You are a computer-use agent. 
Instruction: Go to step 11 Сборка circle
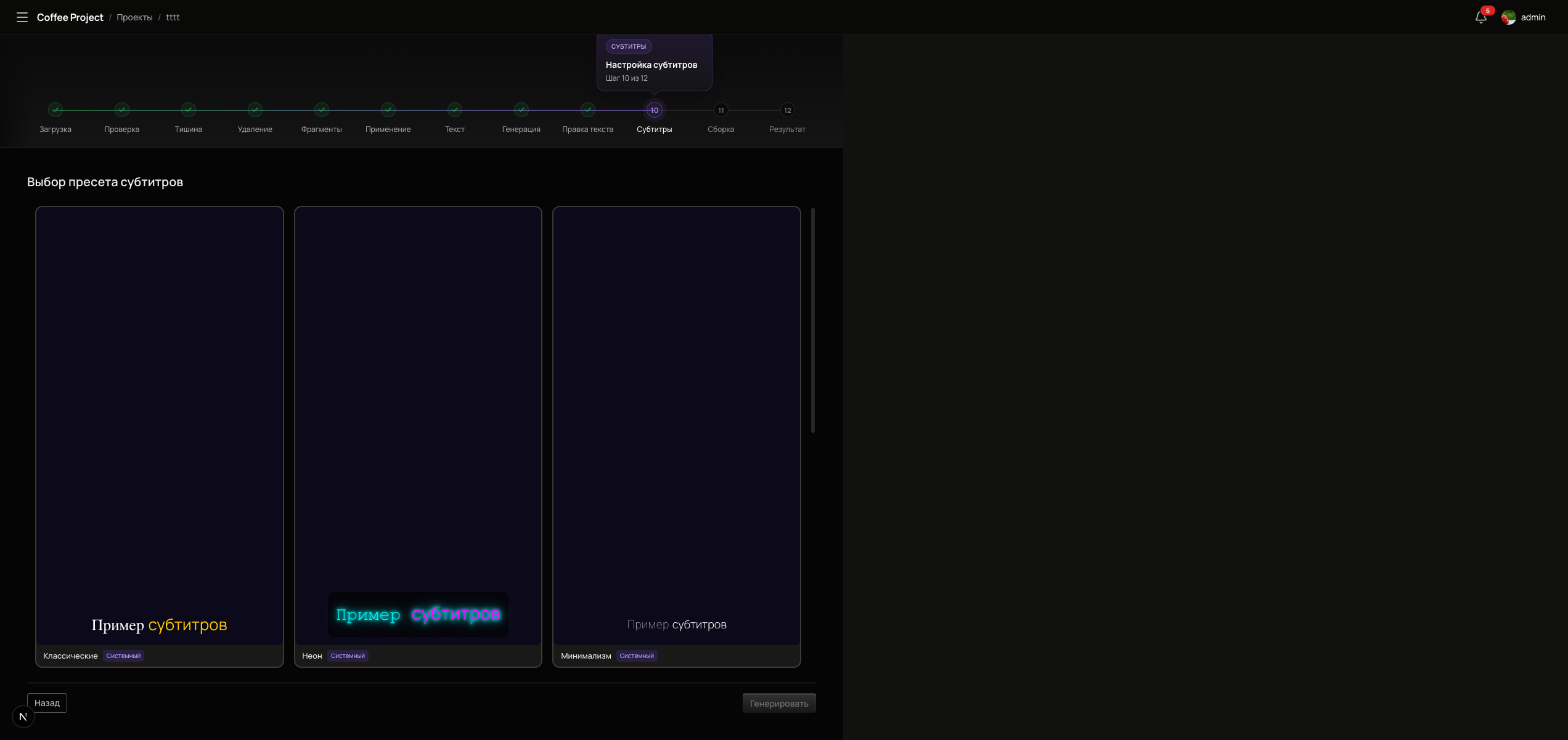(721, 110)
